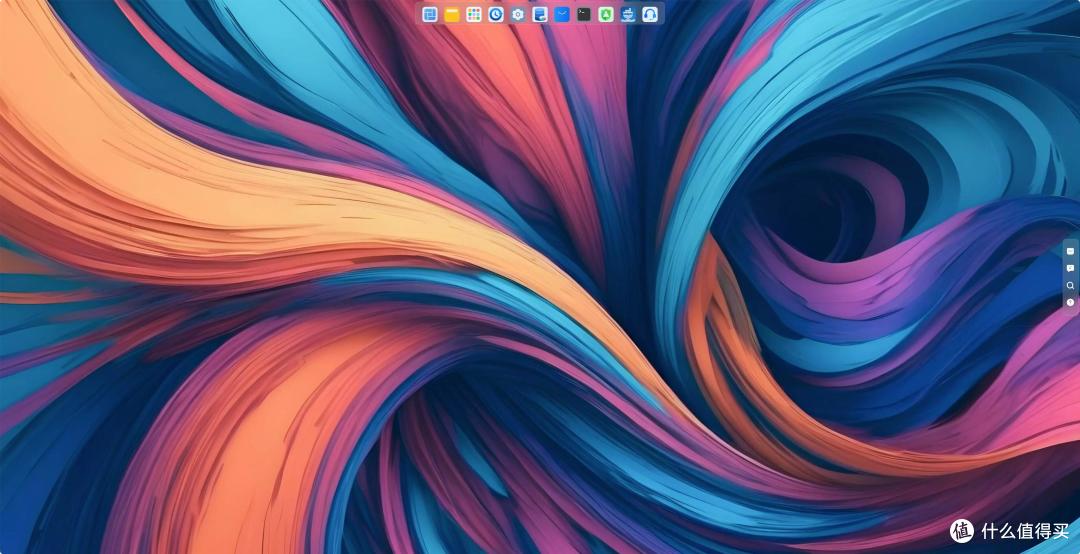Open the yellow folder file manager icon
Image resolution: width=1080 pixels, height=554 pixels.
pyautogui.click(x=452, y=14)
